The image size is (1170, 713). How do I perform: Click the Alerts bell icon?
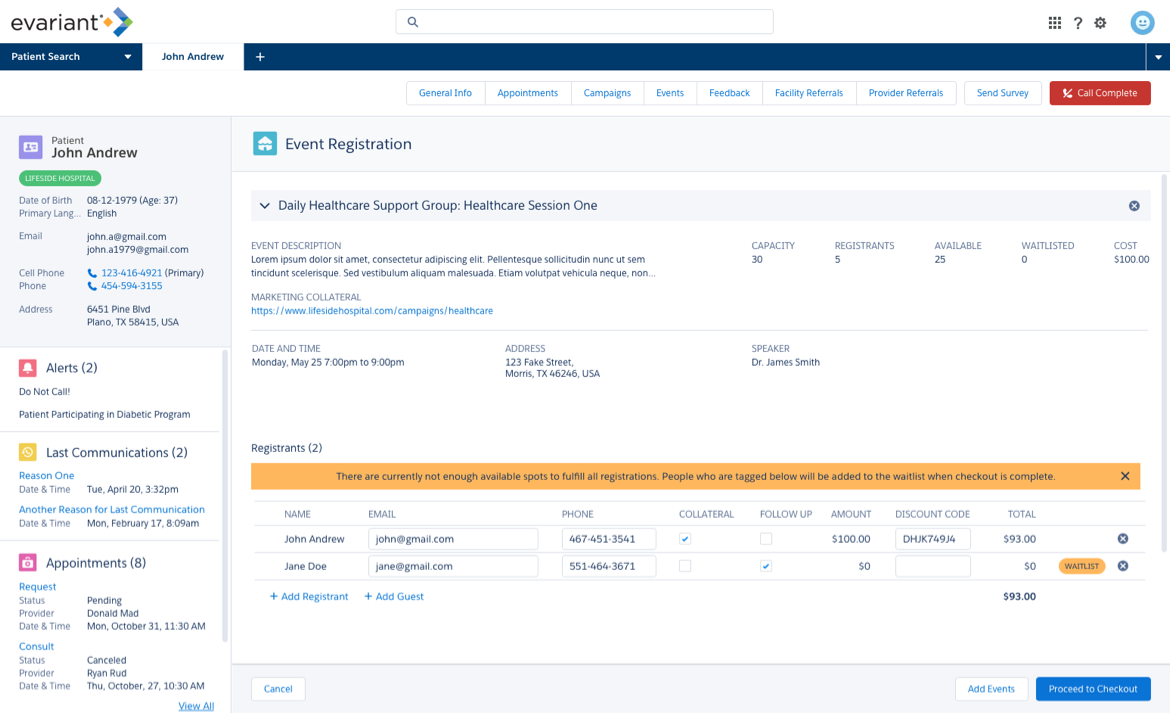tap(28, 368)
